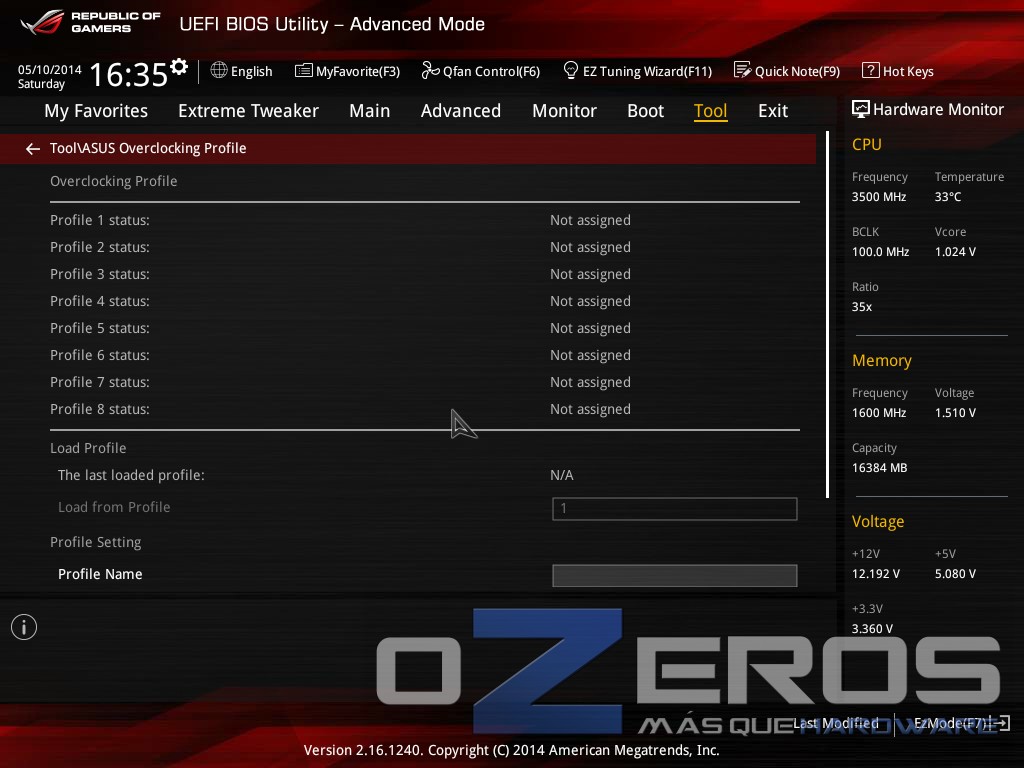Click Profile 6 status row
Image resolution: width=1024 pixels, height=768 pixels.
425,355
